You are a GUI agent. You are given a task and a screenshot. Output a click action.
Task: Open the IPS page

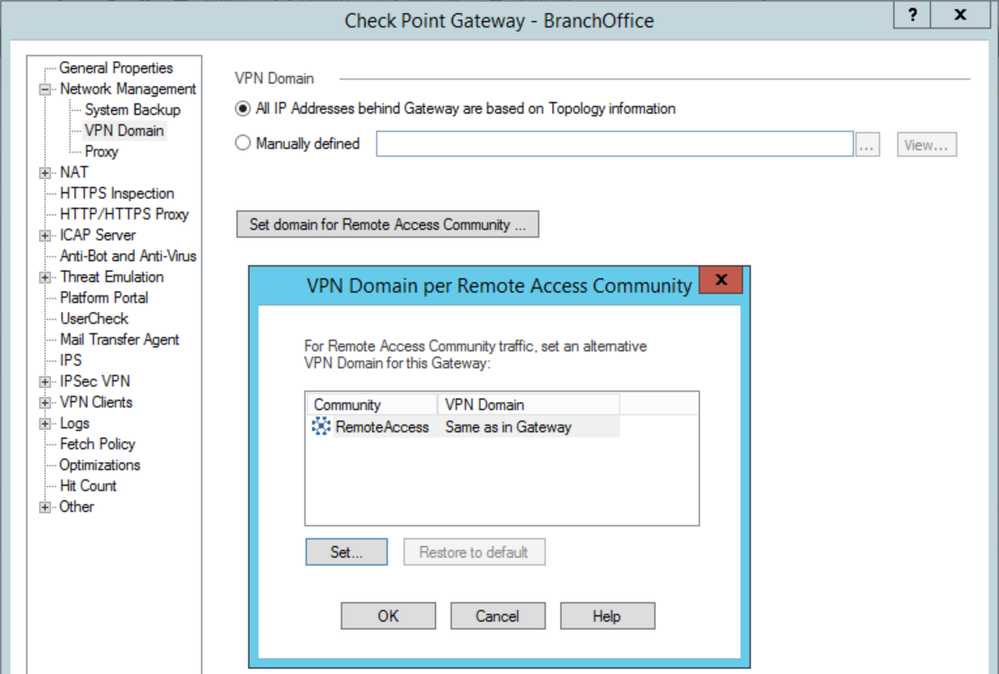click(x=71, y=361)
